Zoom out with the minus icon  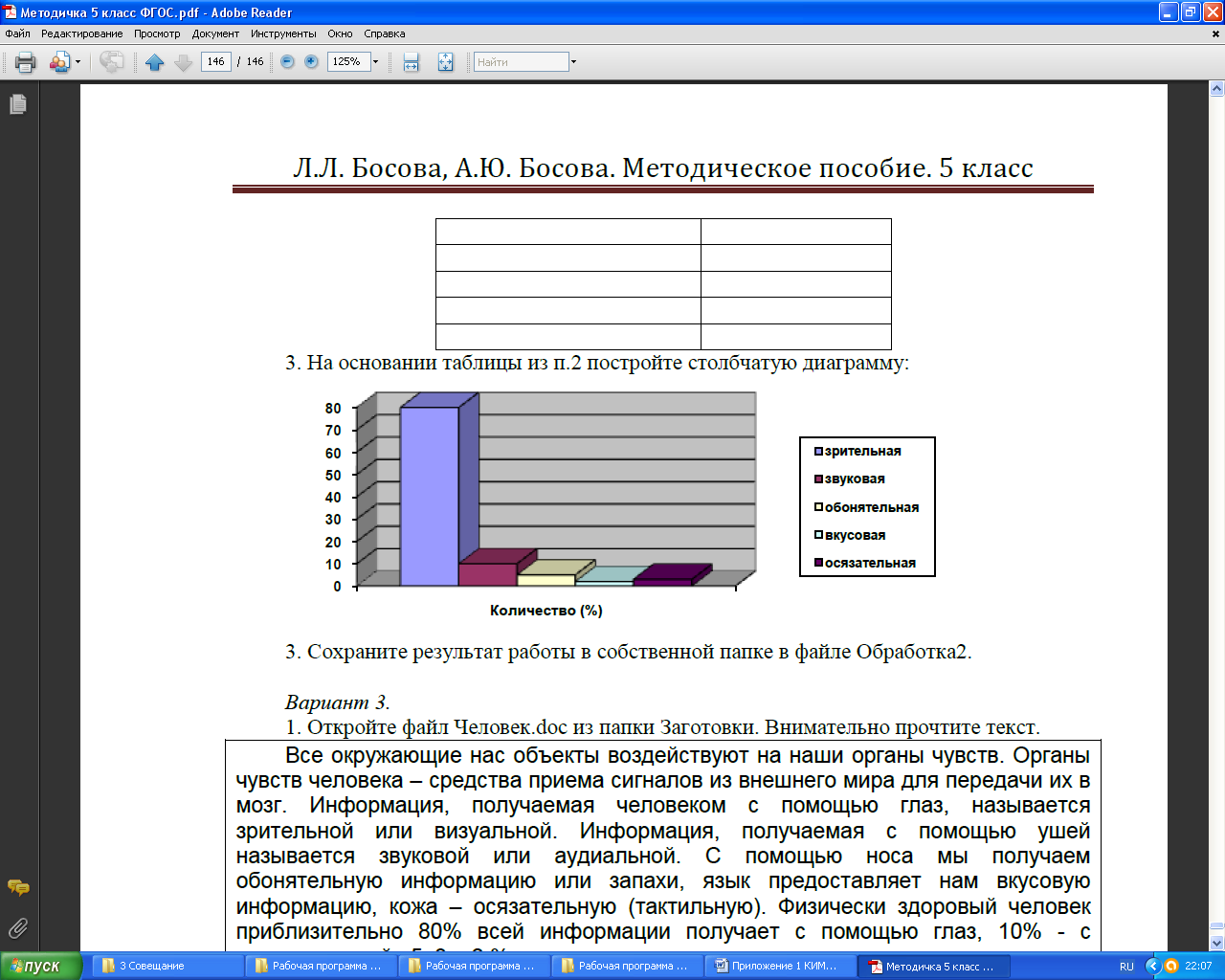[287, 61]
